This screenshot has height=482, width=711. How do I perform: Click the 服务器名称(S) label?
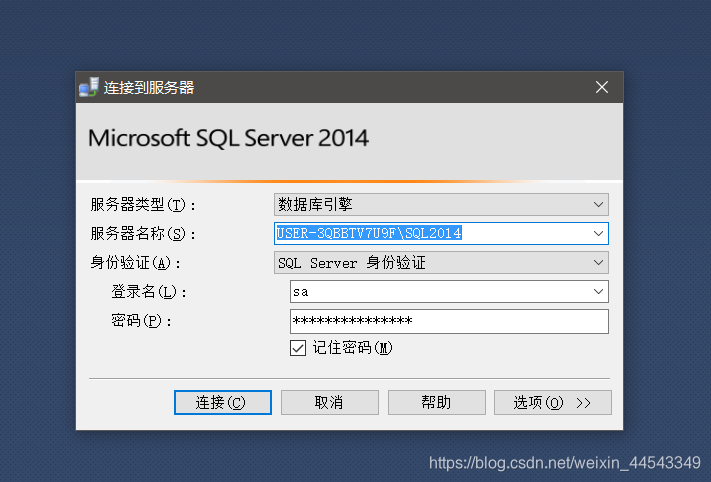pyautogui.click(x=143, y=234)
